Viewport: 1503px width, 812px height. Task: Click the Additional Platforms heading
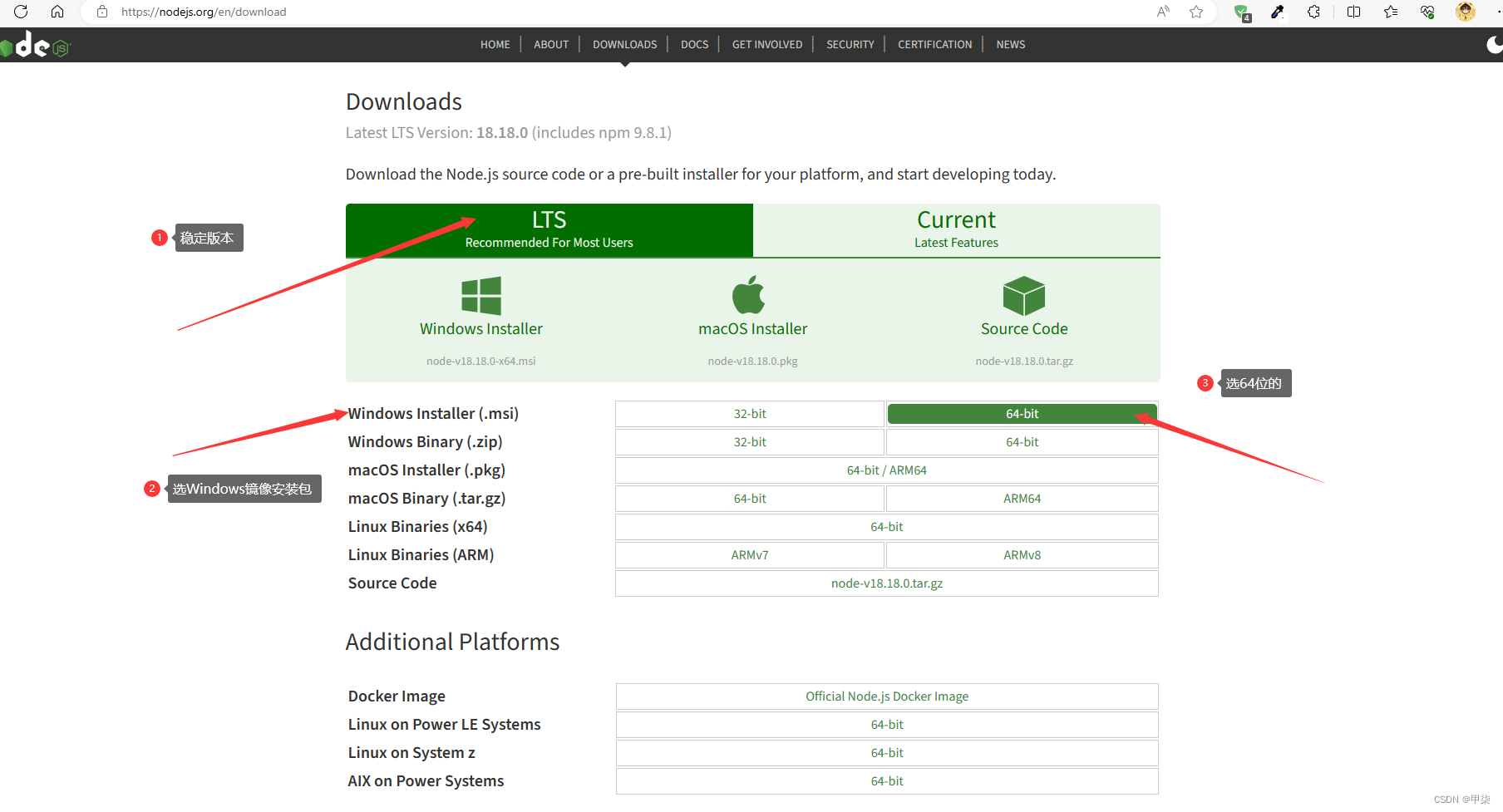click(453, 642)
